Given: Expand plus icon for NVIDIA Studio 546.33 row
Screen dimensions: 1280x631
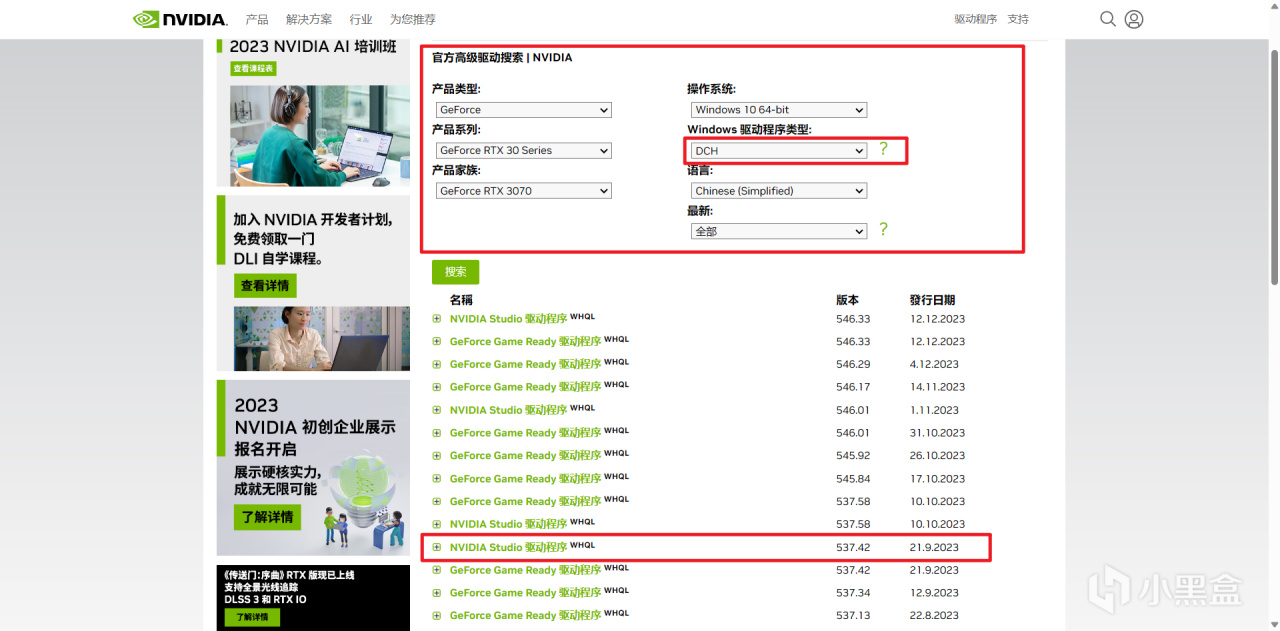Looking at the screenshot, I should coord(437,319).
